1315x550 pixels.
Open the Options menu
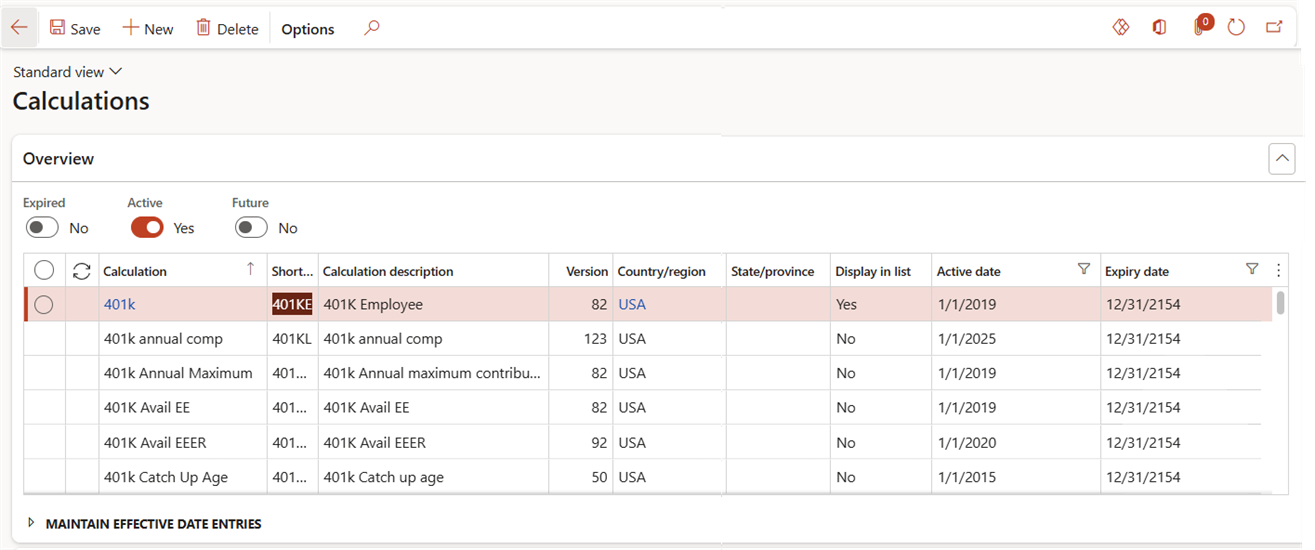pyautogui.click(x=308, y=29)
